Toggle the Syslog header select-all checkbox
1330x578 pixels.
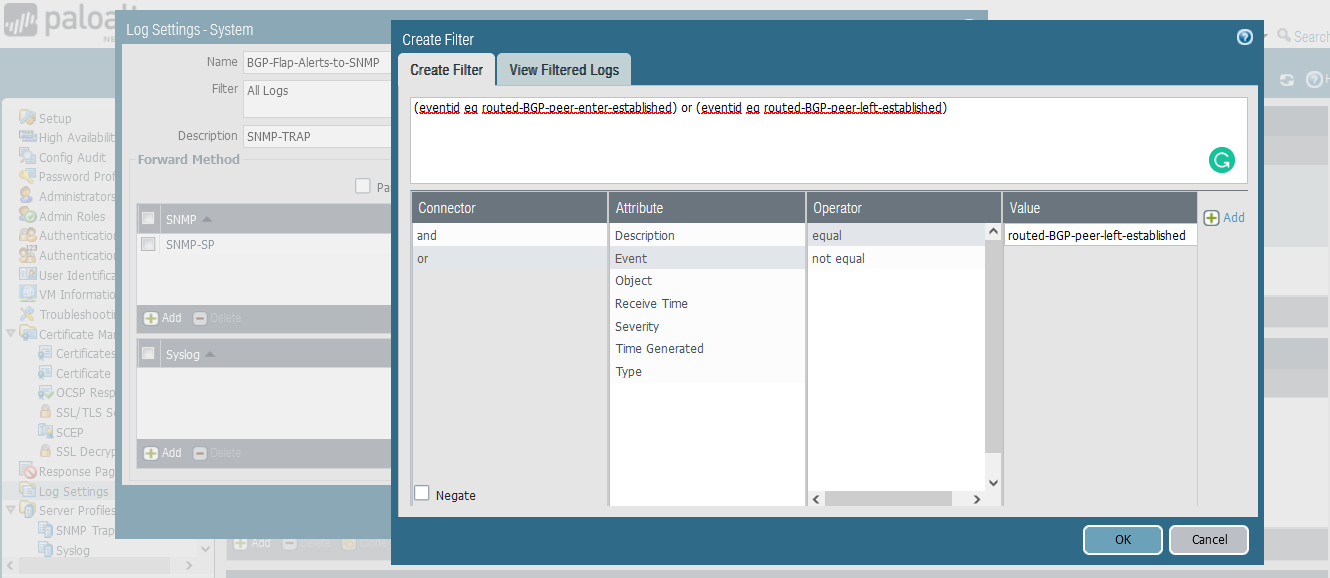pyautogui.click(x=148, y=353)
